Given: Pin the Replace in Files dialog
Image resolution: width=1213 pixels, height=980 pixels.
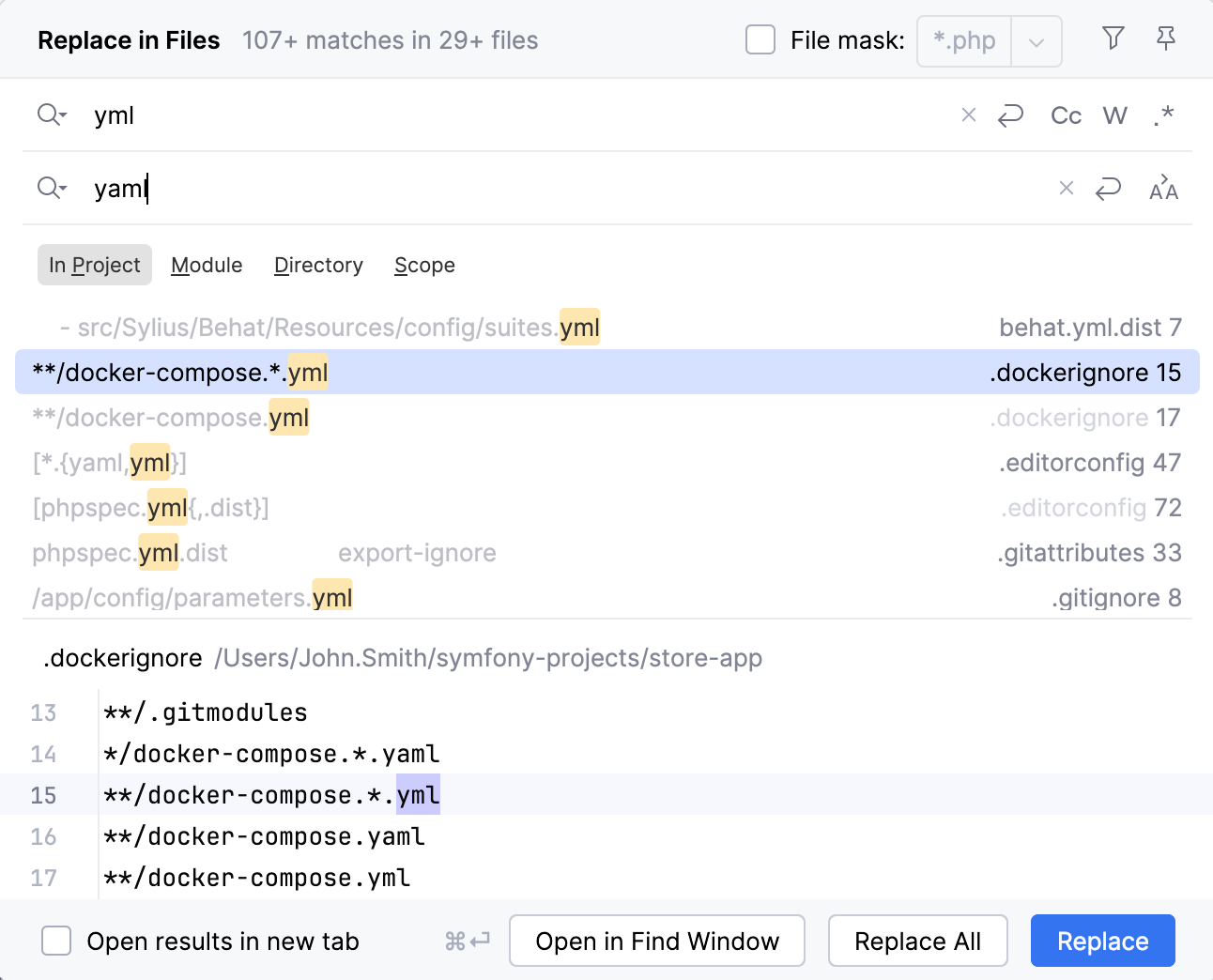Looking at the screenshot, I should tap(1166, 38).
